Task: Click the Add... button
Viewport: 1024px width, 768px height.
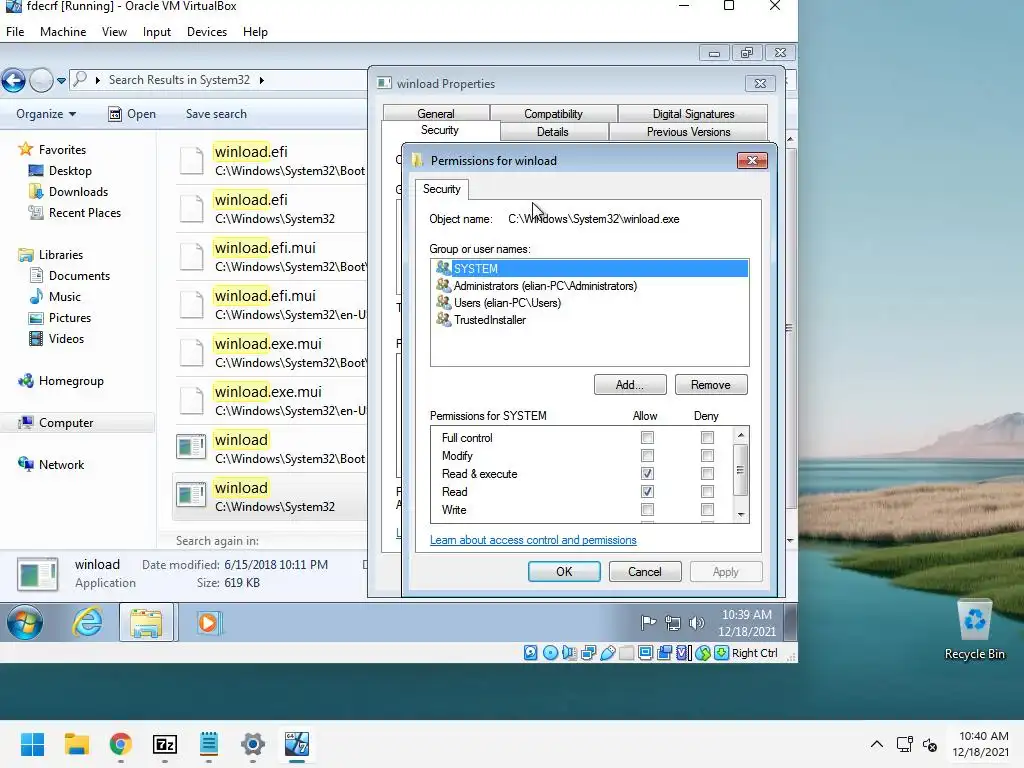Action: point(630,385)
